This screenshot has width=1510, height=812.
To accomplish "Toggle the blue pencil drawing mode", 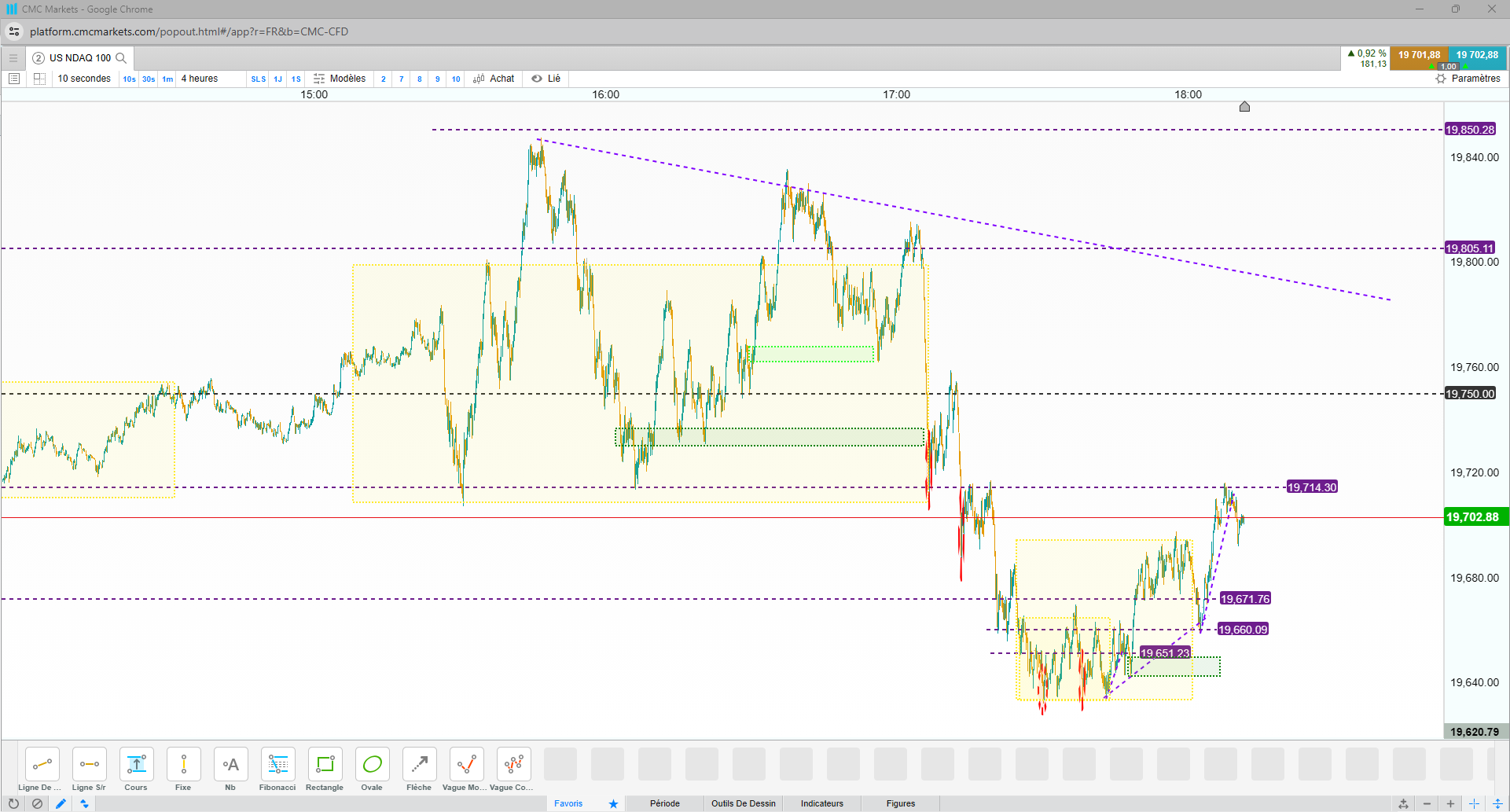I will (61, 803).
